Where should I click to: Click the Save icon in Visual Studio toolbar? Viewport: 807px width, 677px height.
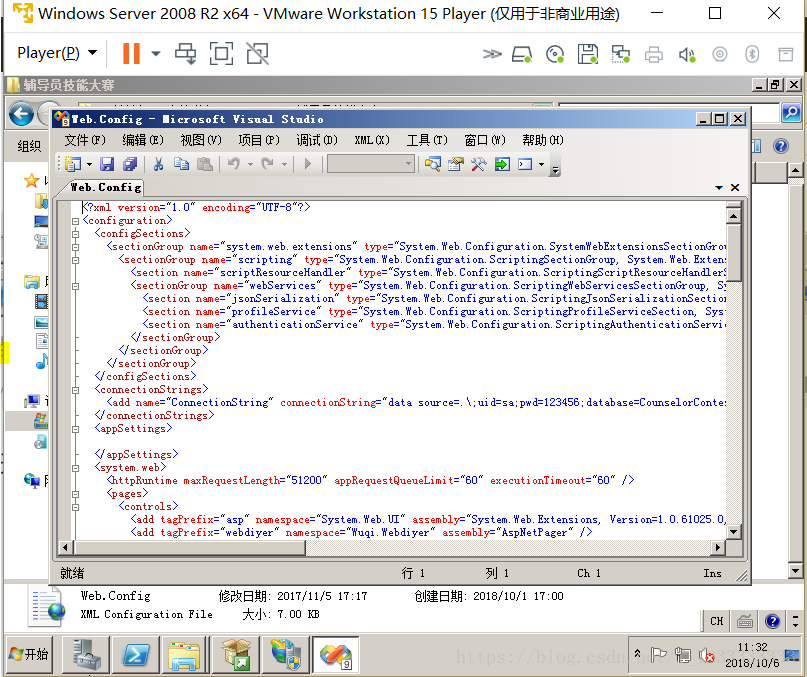point(107,164)
